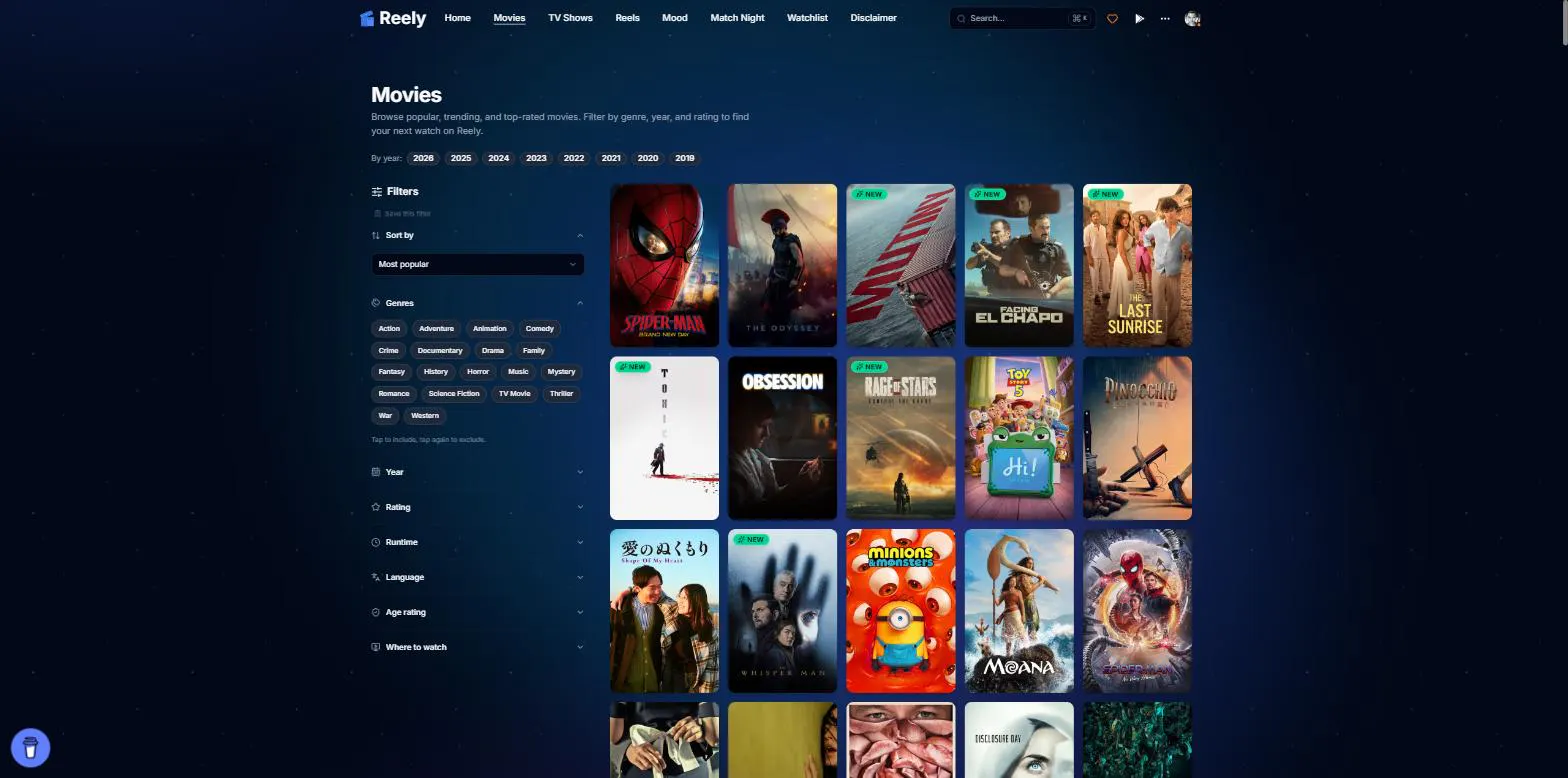Click the Search input field
This screenshot has height=778, width=1568.
pos(1021,18)
